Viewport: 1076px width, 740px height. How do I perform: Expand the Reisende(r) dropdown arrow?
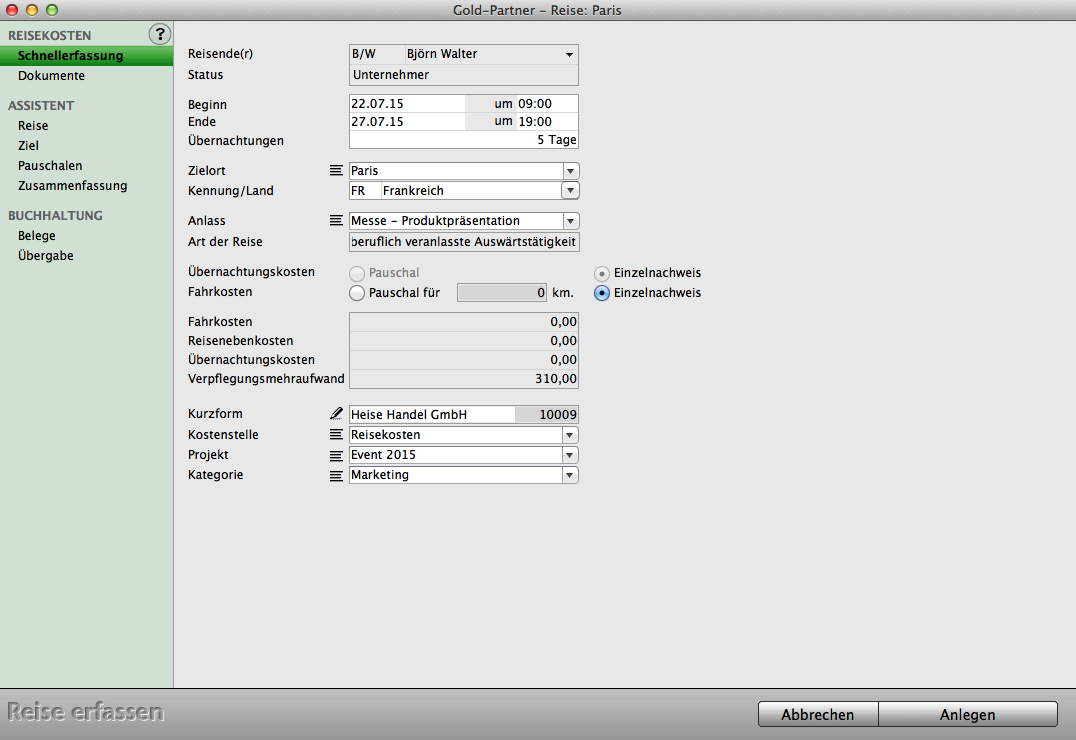[569, 54]
